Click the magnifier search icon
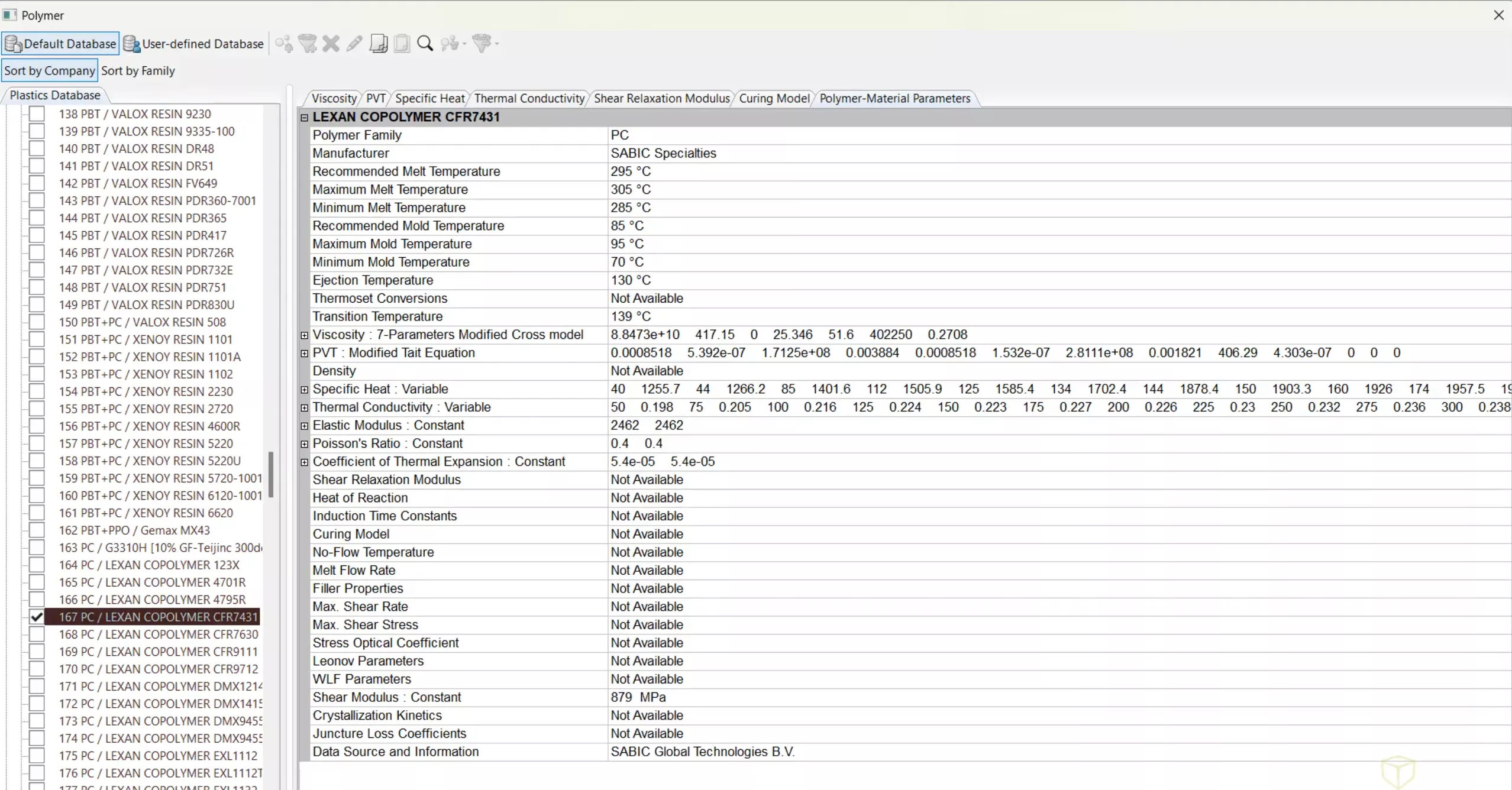 click(425, 44)
